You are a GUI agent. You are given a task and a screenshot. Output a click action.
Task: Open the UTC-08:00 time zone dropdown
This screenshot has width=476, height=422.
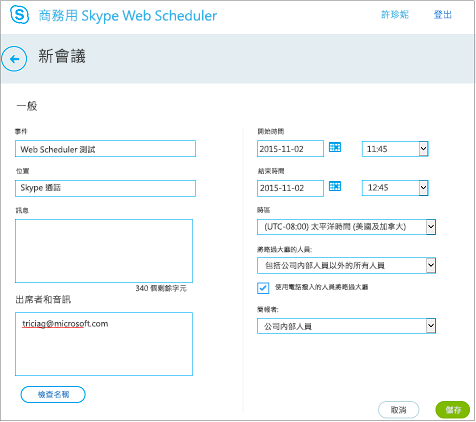pyautogui.click(x=346, y=227)
